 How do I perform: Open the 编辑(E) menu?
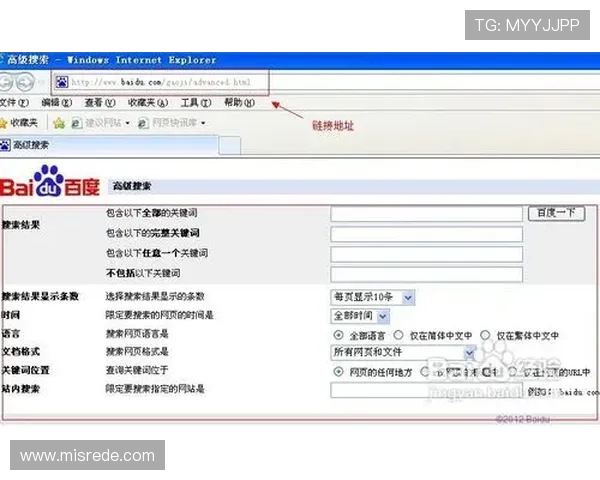pos(57,103)
